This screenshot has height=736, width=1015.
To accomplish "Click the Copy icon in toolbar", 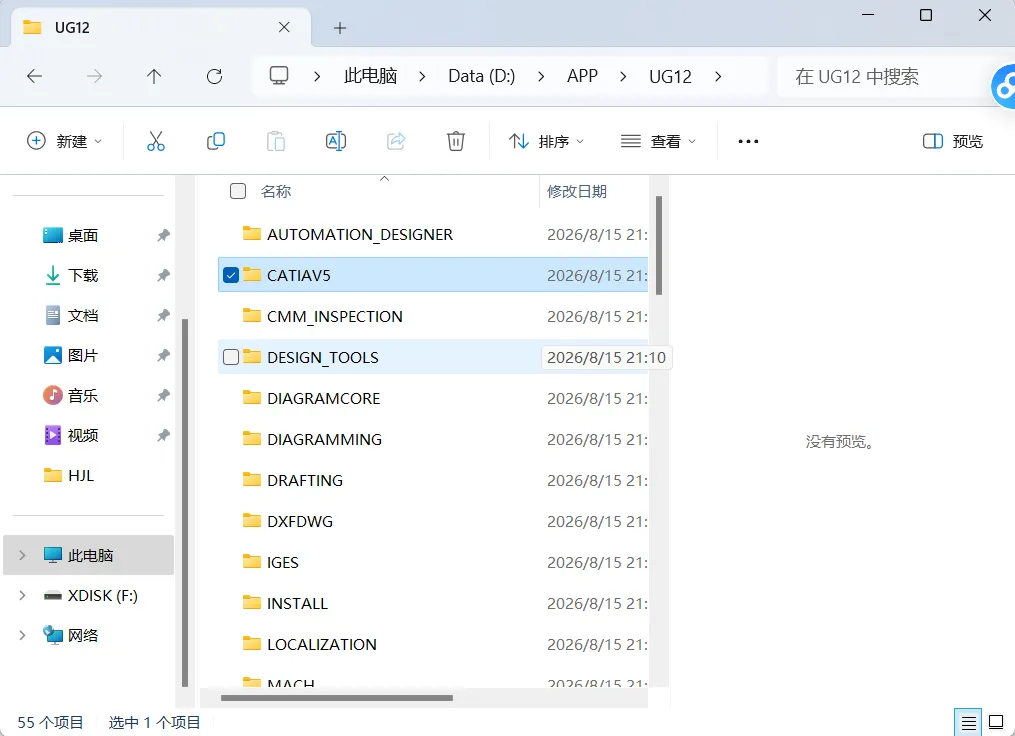I will point(216,141).
